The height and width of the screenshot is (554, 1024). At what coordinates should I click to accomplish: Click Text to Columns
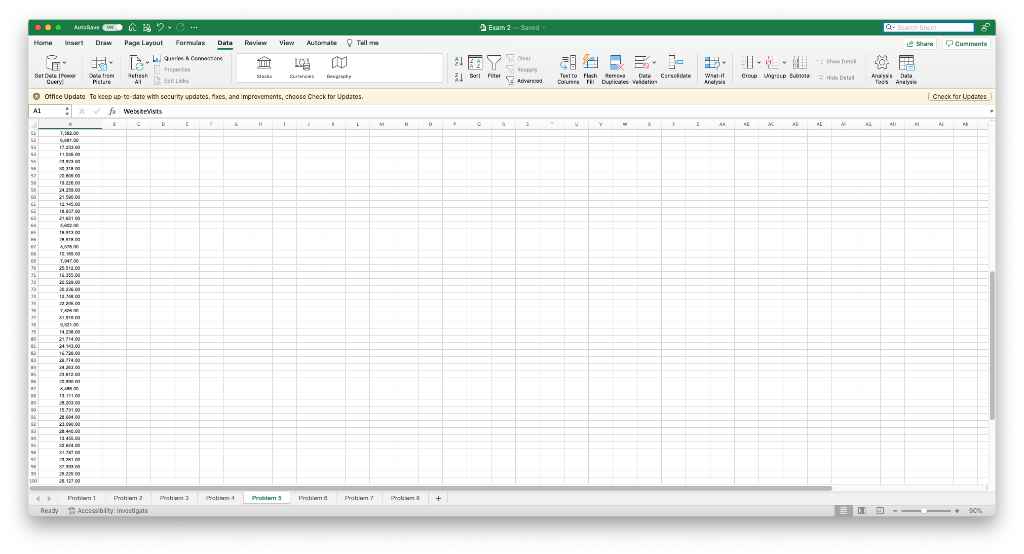tap(568, 69)
